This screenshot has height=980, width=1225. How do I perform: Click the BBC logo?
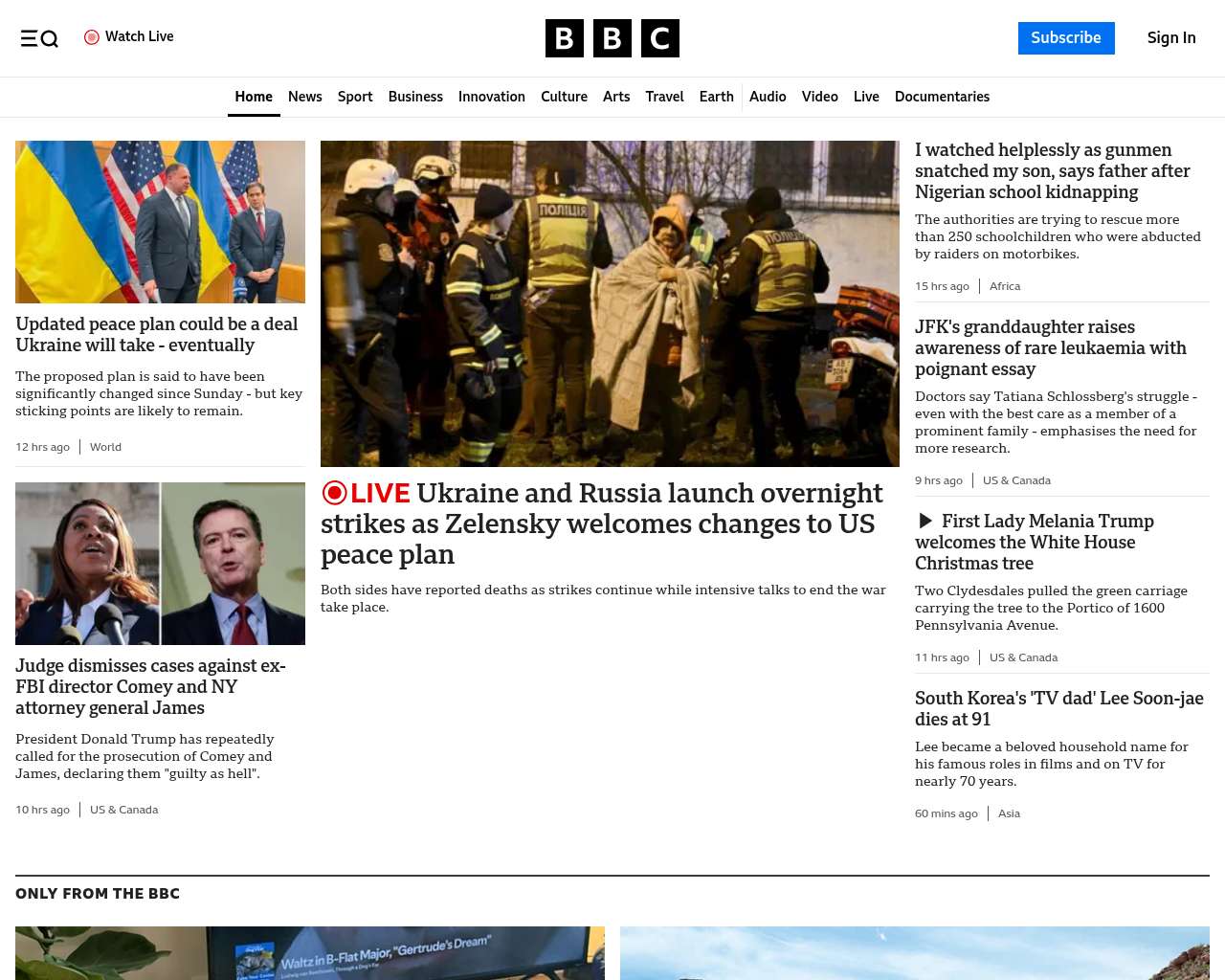[612, 38]
